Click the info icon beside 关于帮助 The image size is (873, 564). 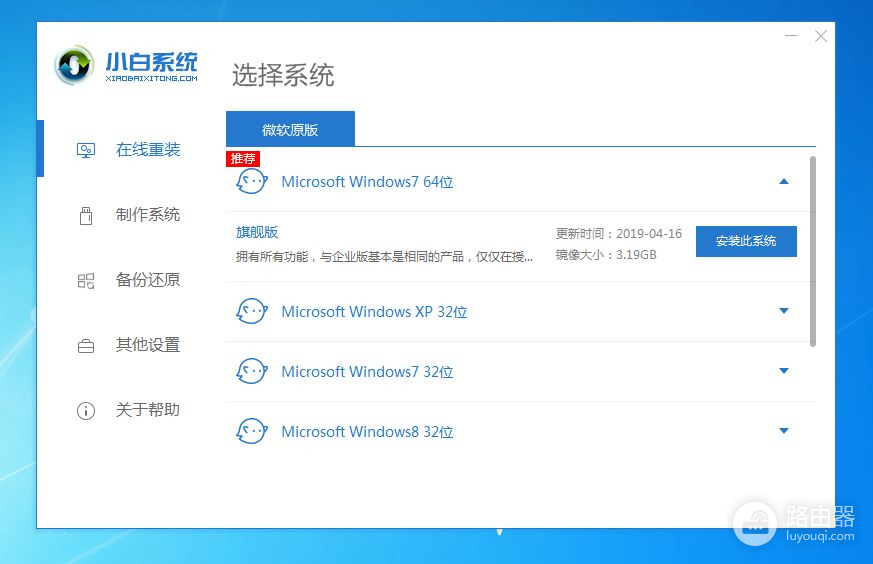tap(86, 410)
